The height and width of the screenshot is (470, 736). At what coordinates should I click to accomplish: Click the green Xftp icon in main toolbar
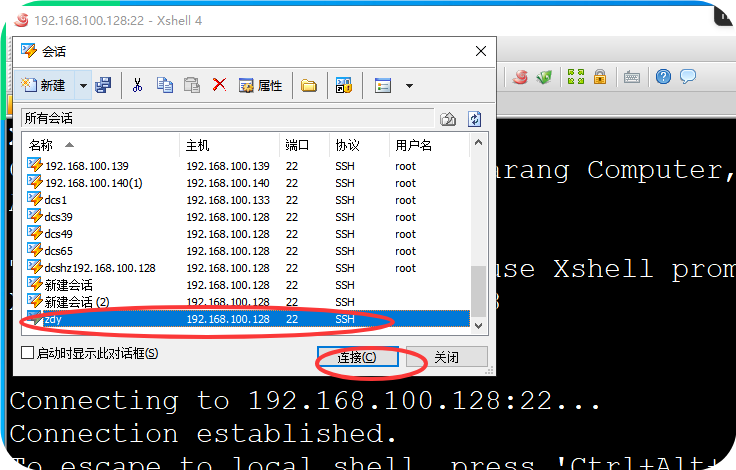545,77
